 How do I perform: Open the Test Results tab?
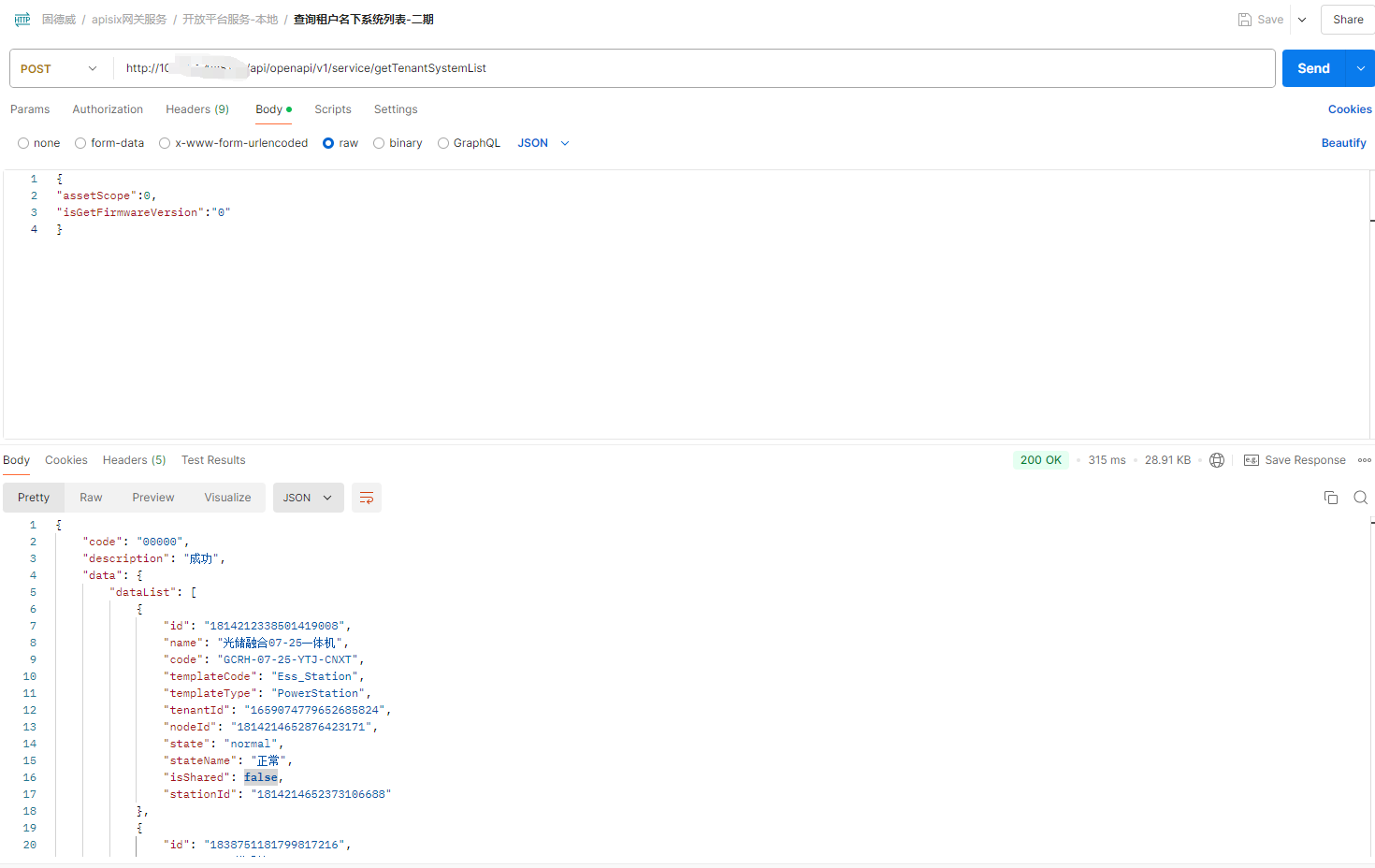click(213, 460)
